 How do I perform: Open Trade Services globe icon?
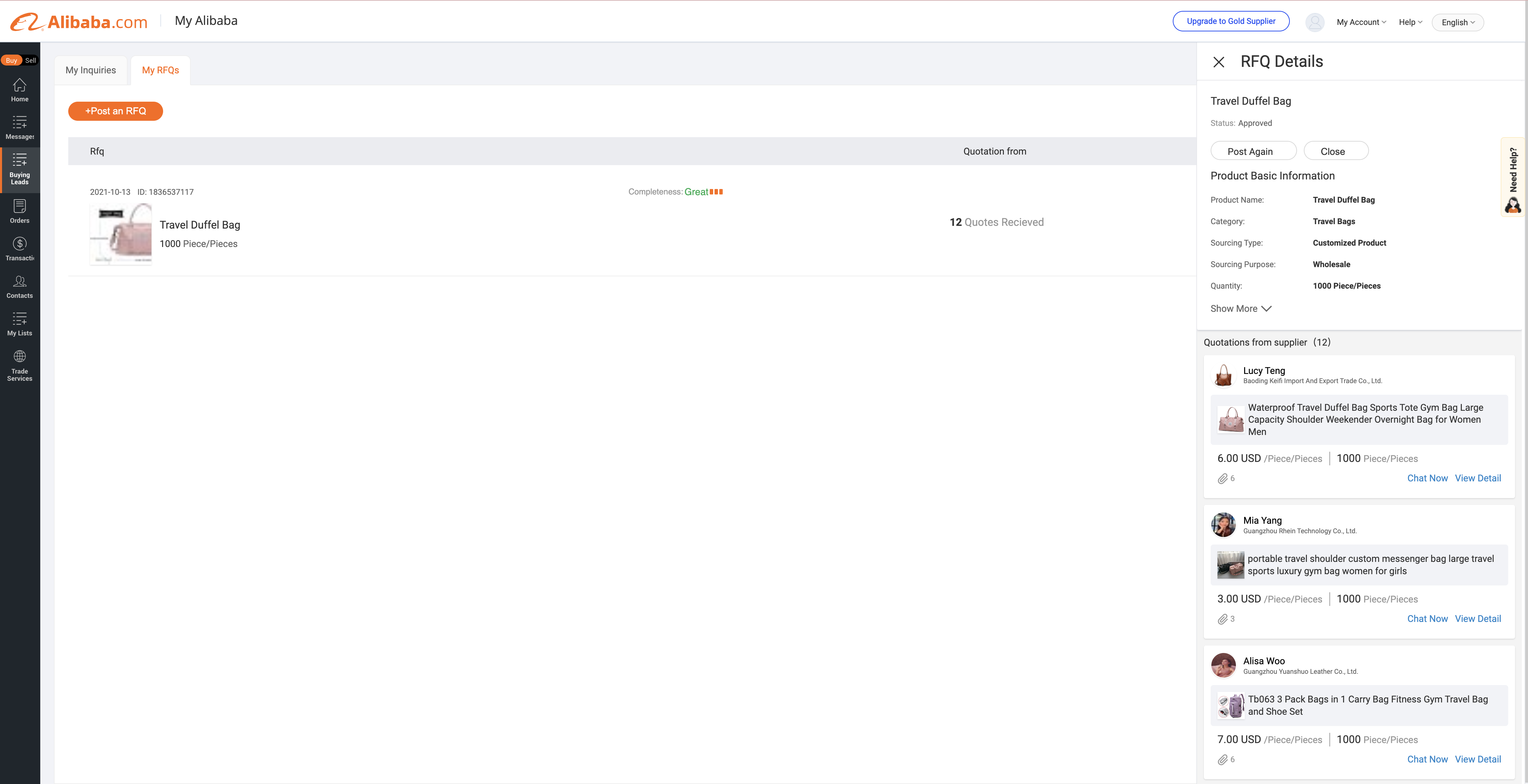19,365
